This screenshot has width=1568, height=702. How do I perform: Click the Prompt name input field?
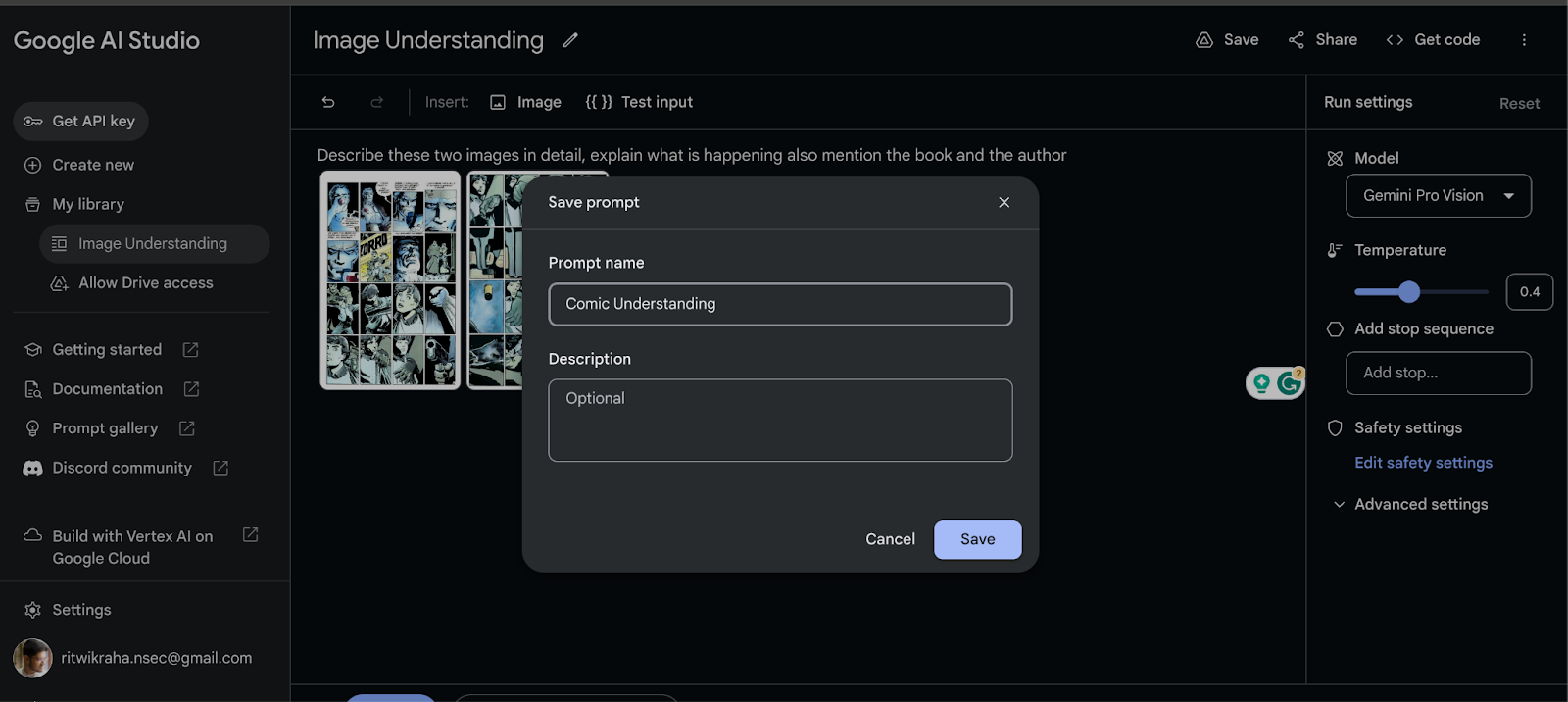780,304
